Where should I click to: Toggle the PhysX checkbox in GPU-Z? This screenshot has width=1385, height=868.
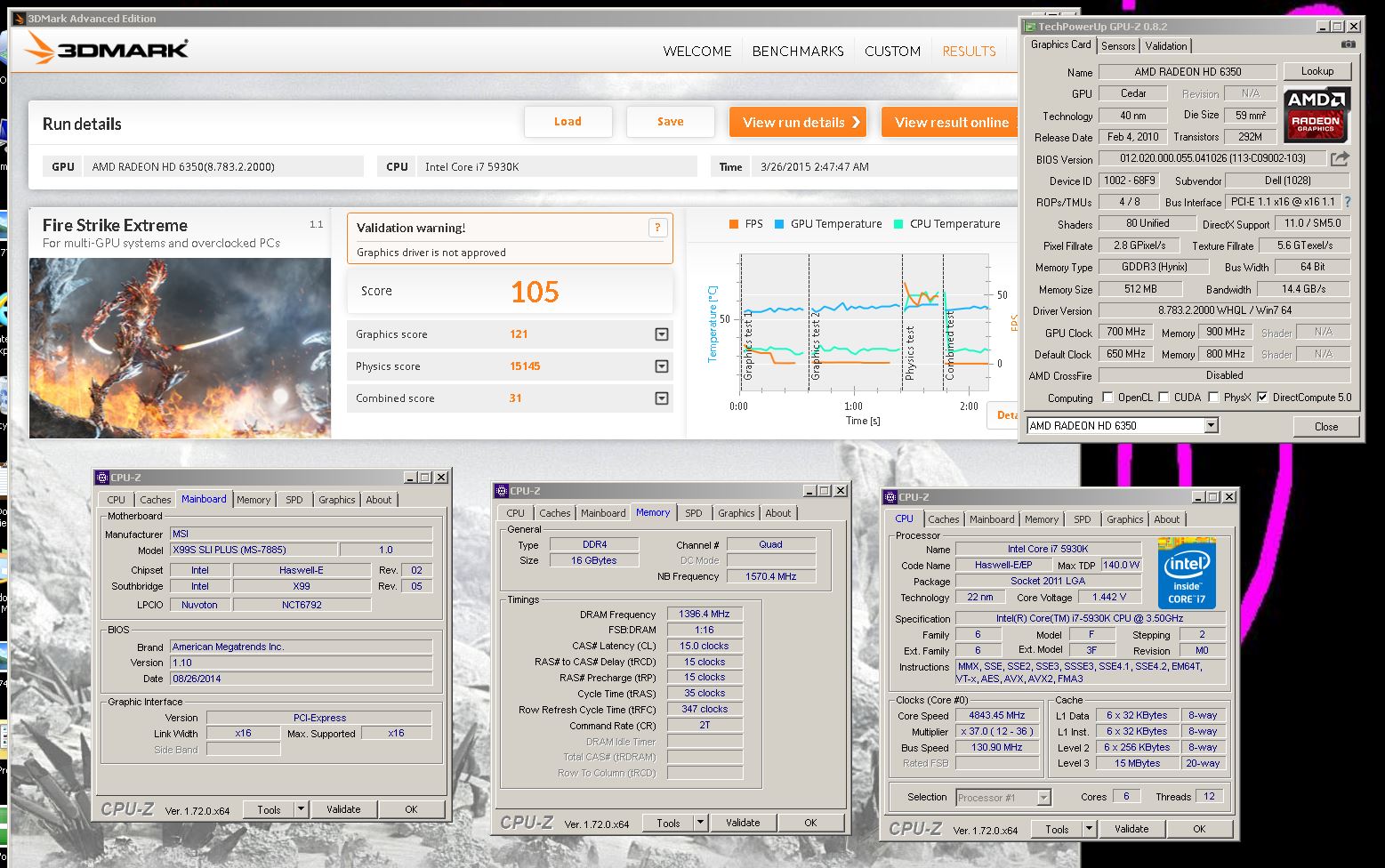point(1213,398)
